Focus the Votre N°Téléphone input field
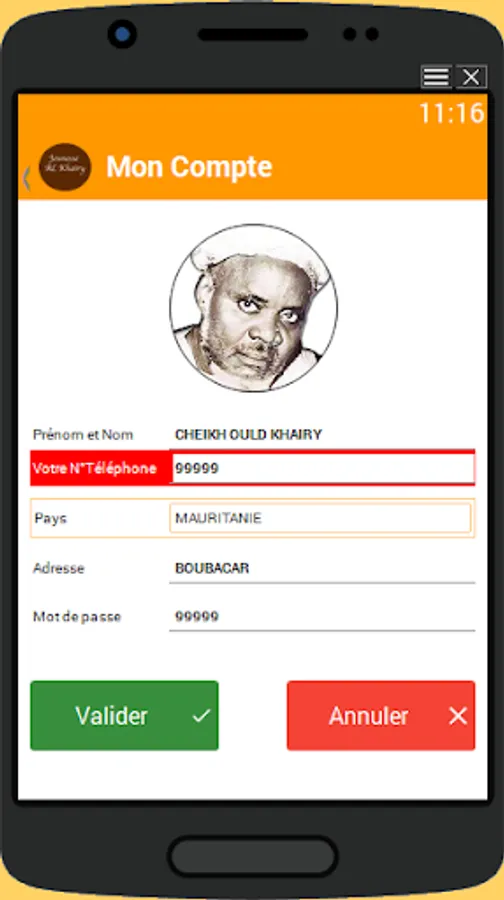Viewport: 504px width, 900px height. point(323,468)
